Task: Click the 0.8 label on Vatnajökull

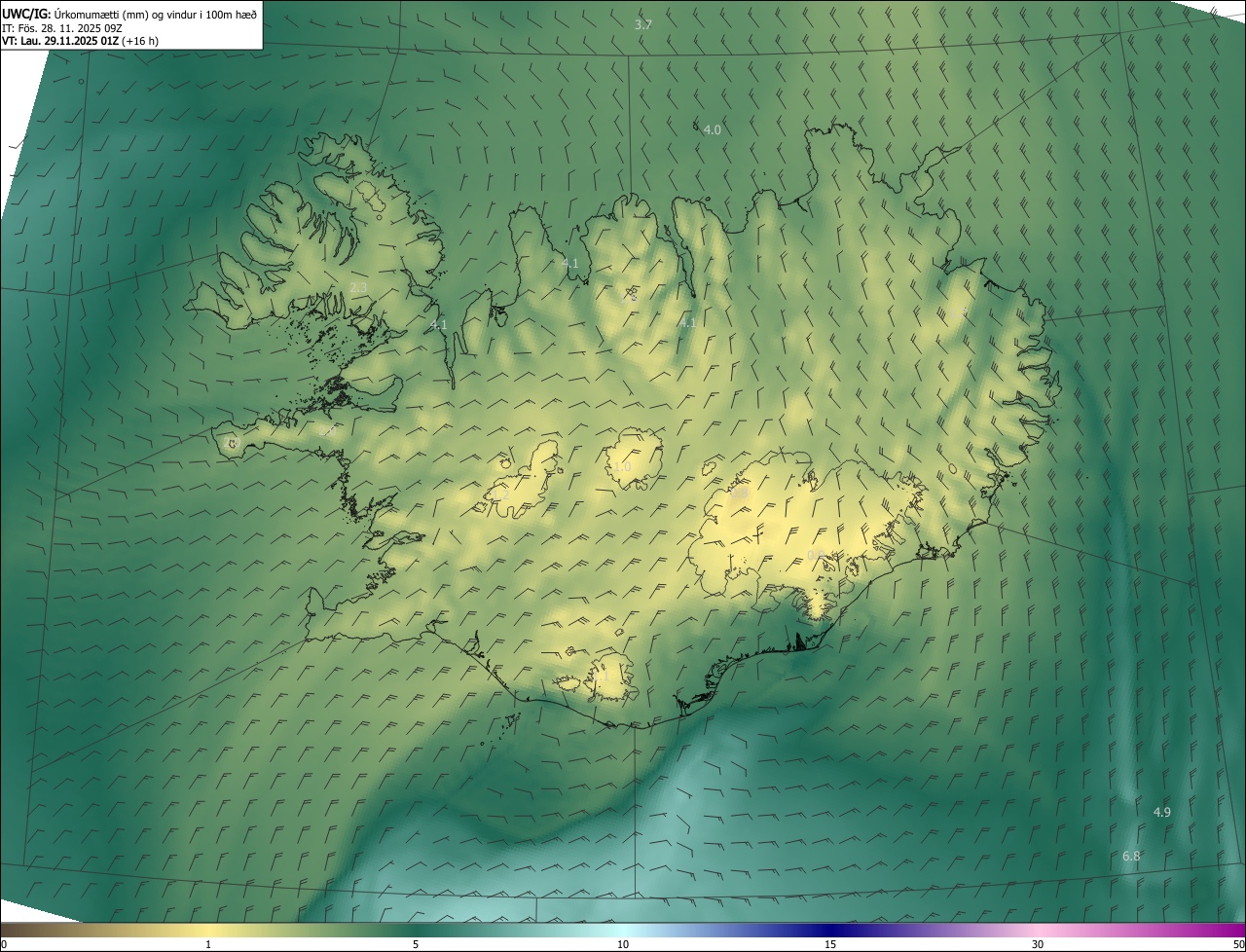Action: click(739, 494)
